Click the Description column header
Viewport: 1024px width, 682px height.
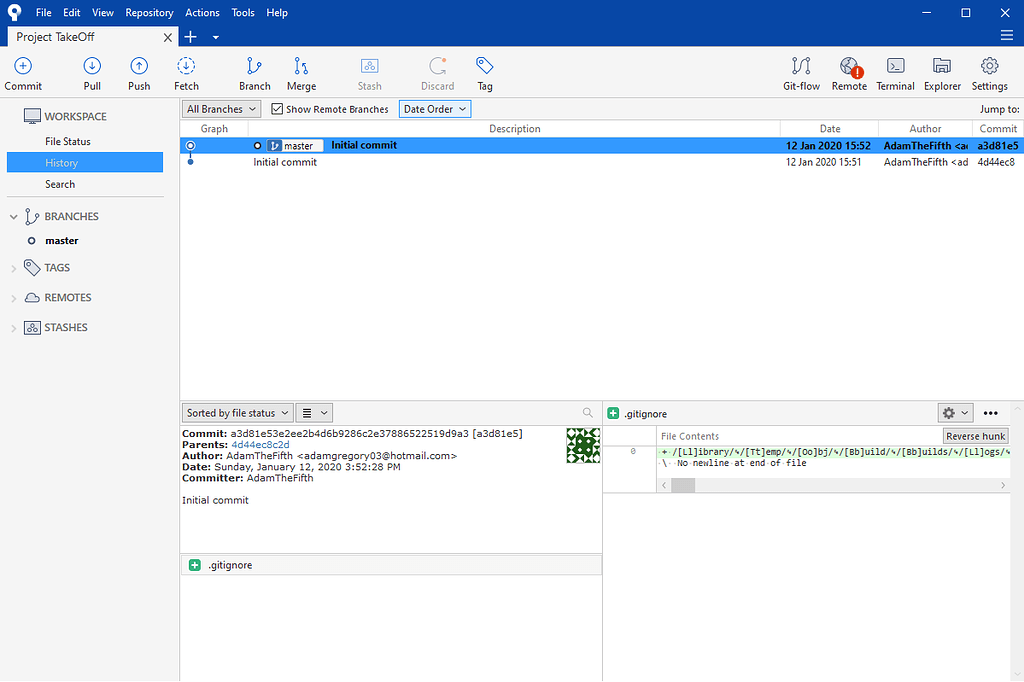(515, 129)
